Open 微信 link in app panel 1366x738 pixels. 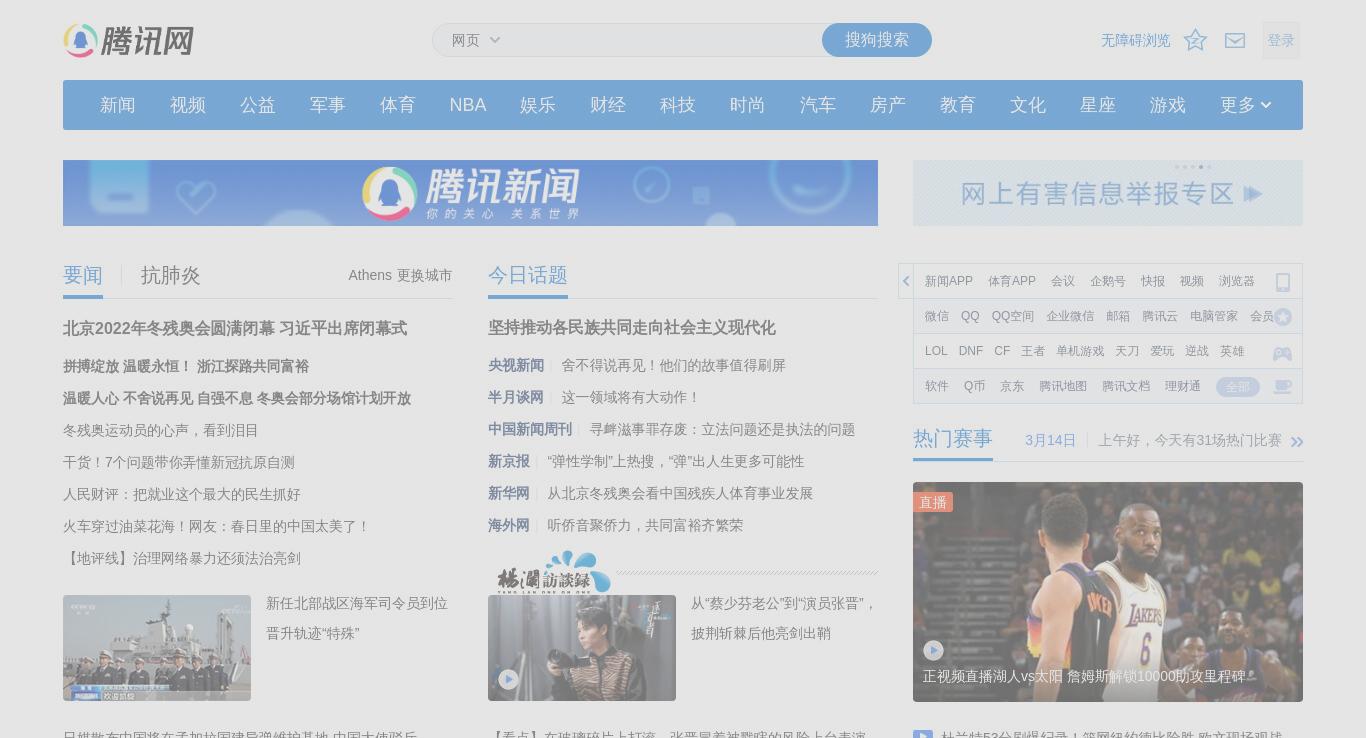(937, 316)
